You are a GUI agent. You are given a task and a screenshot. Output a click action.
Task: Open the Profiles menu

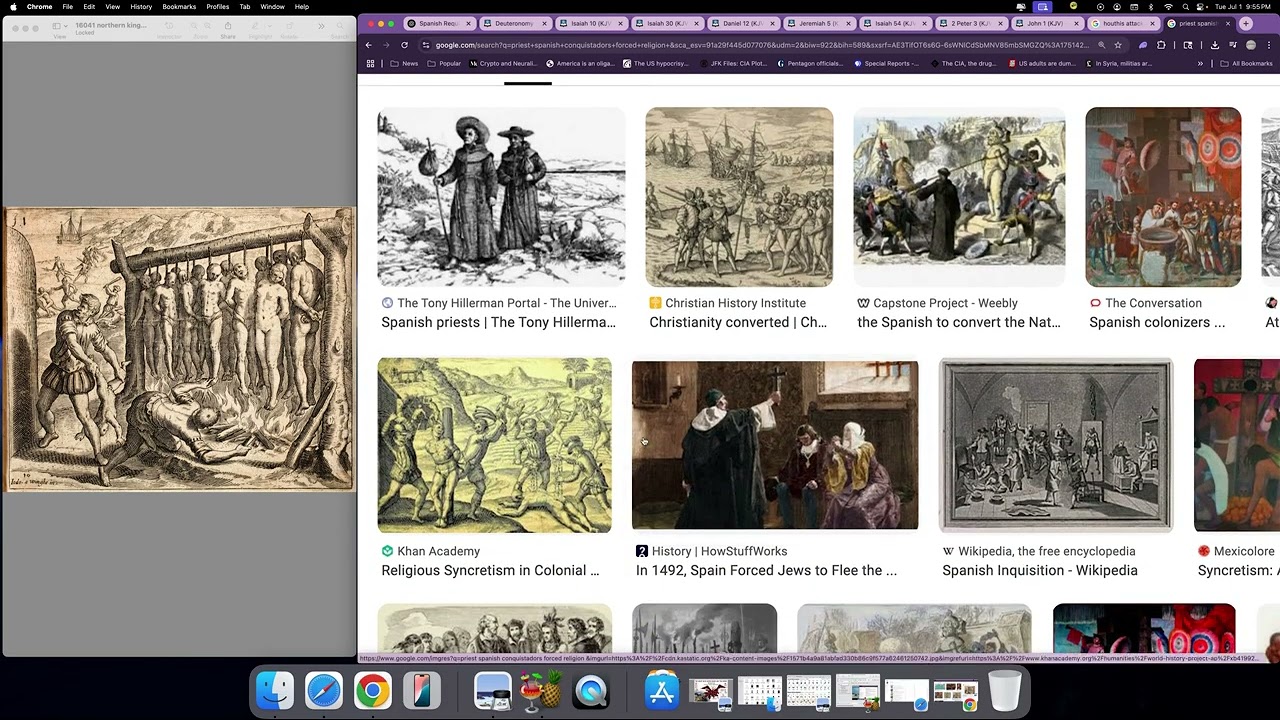217,7
